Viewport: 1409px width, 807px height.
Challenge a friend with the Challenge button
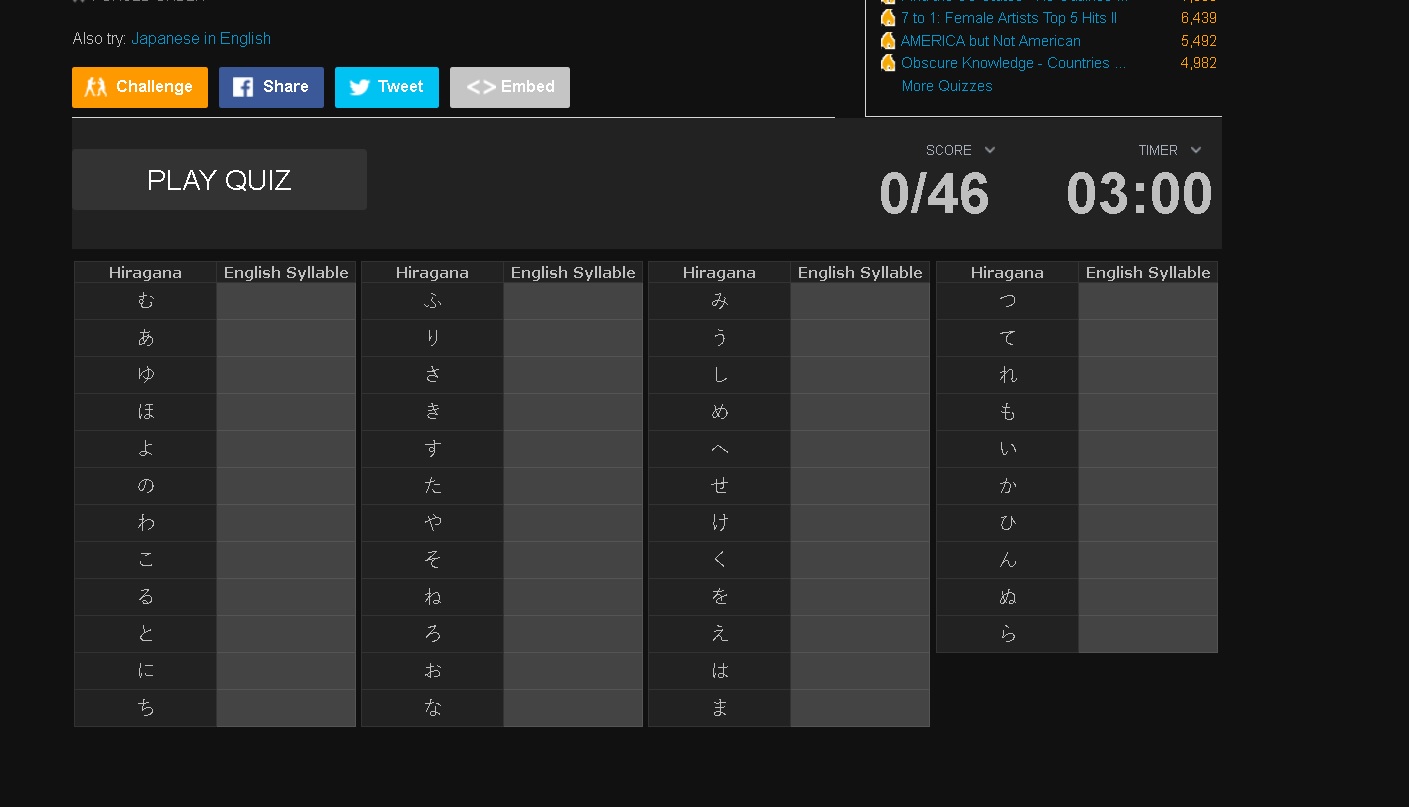140,87
